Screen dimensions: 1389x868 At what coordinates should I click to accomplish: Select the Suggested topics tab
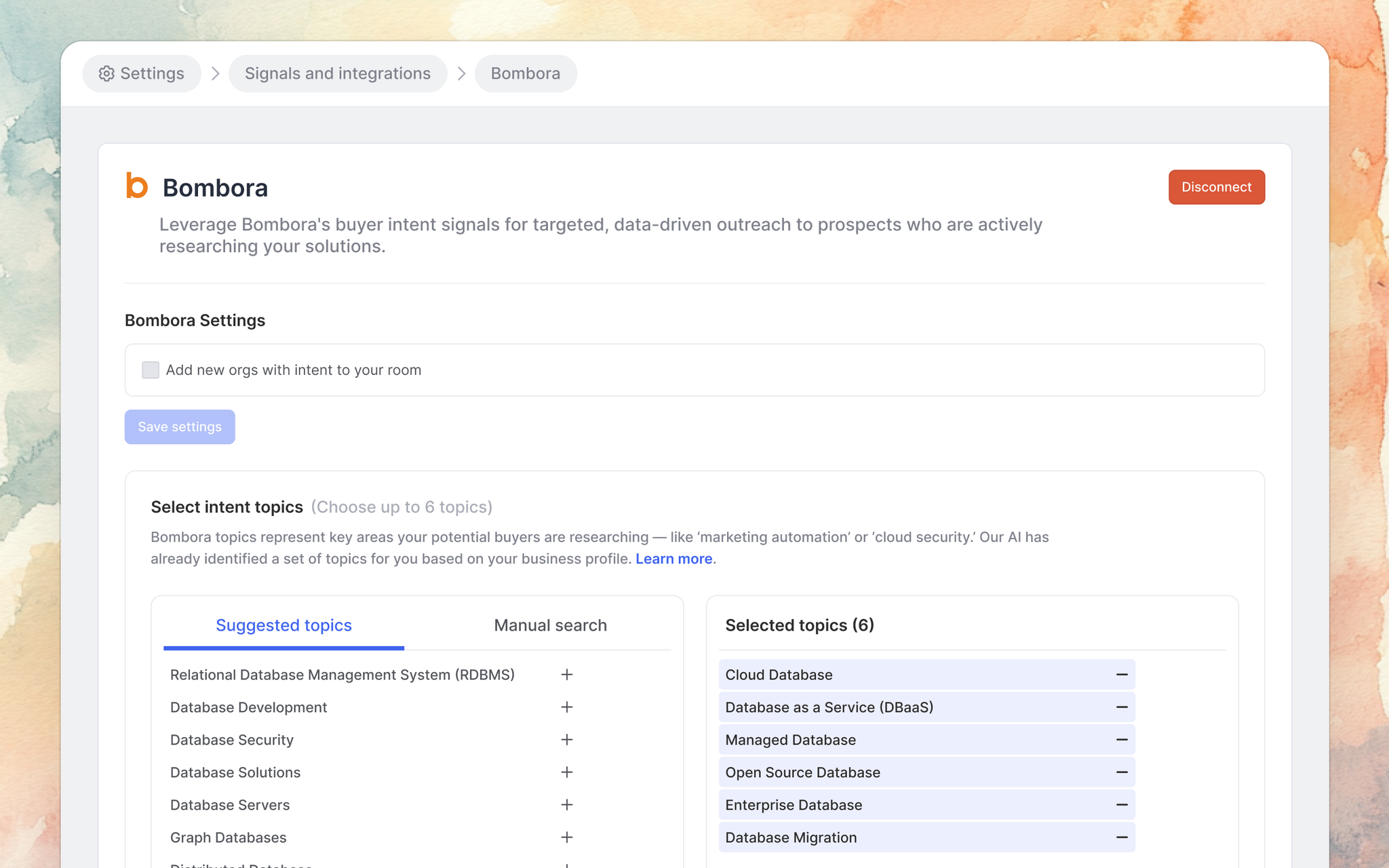283,625
